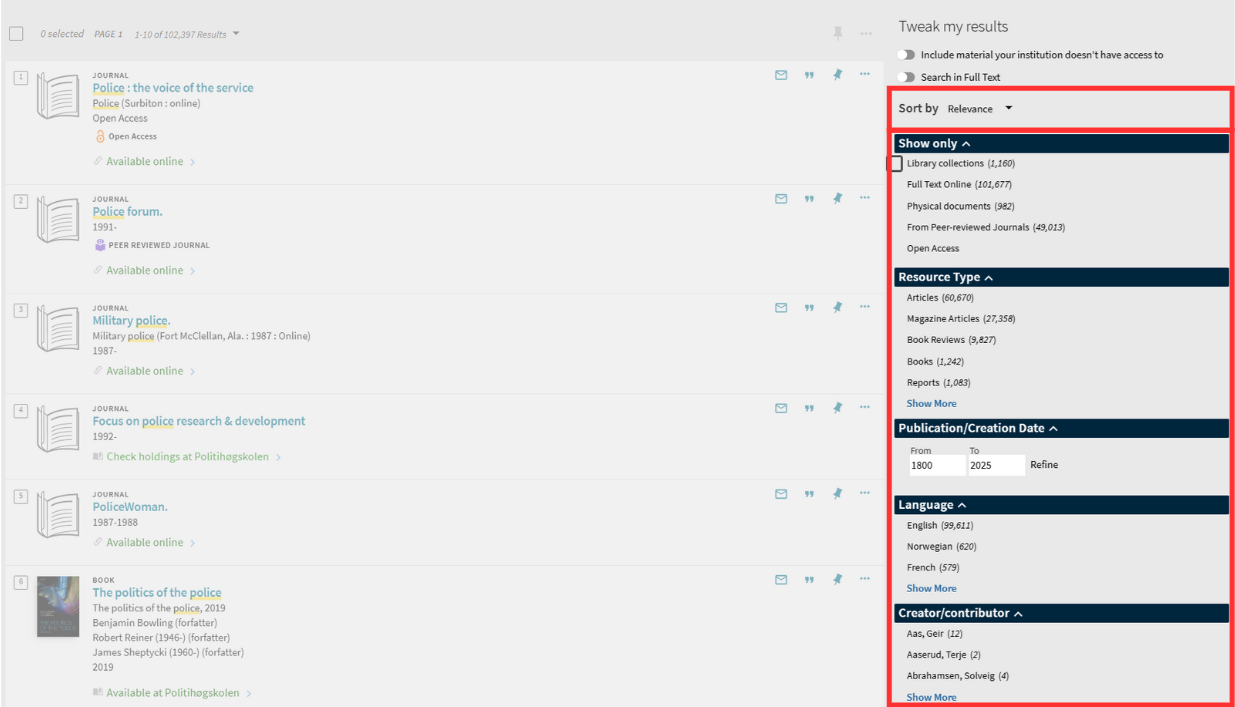Filter by Full Text Online

click(959, 184)
